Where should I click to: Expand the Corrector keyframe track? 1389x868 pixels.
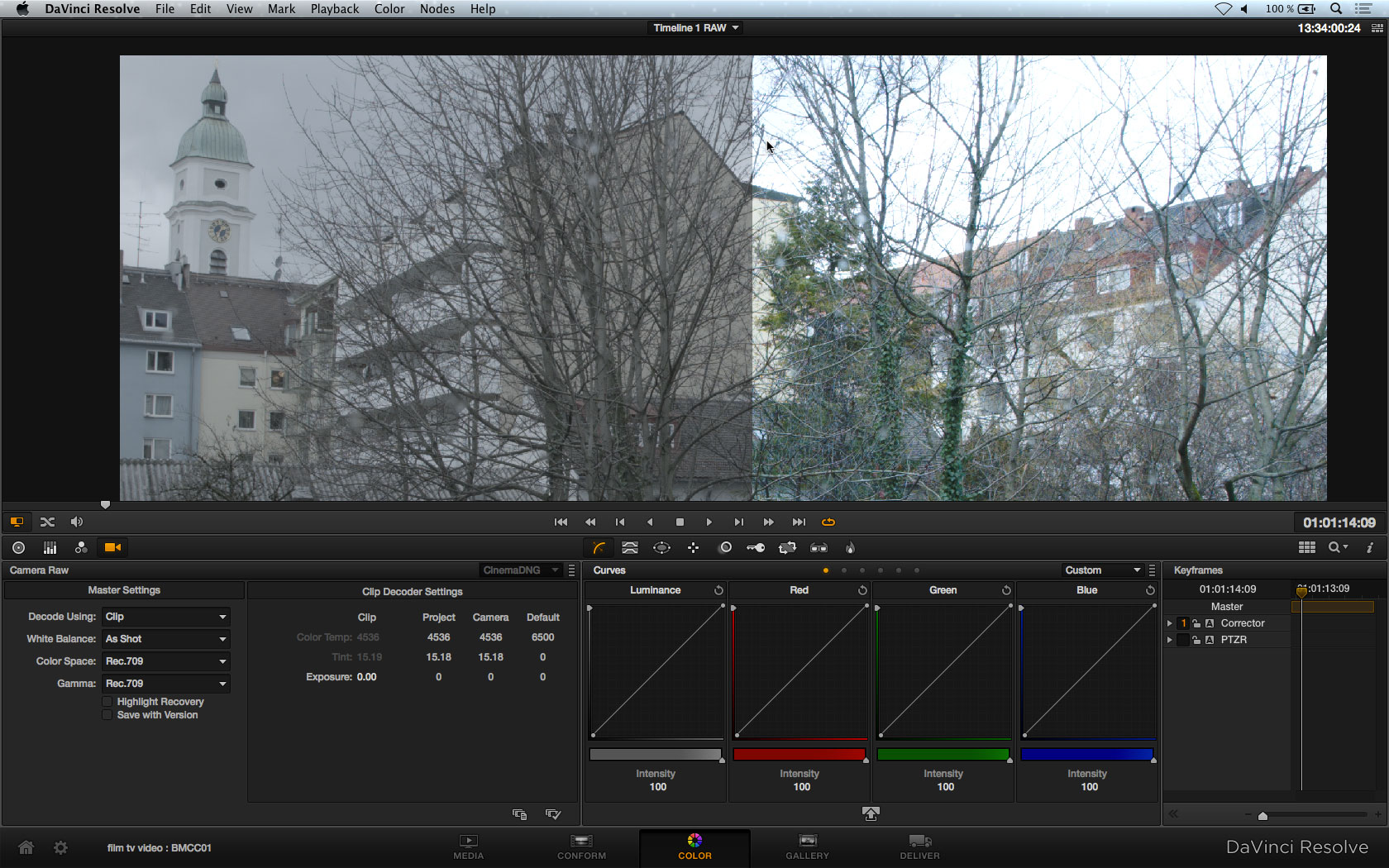(1169, 623)
